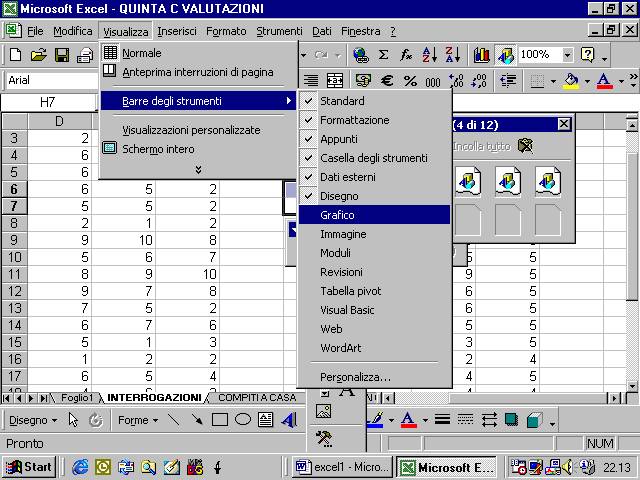
Task: Enable the Immagine toolbar
Action: [375, 234]
